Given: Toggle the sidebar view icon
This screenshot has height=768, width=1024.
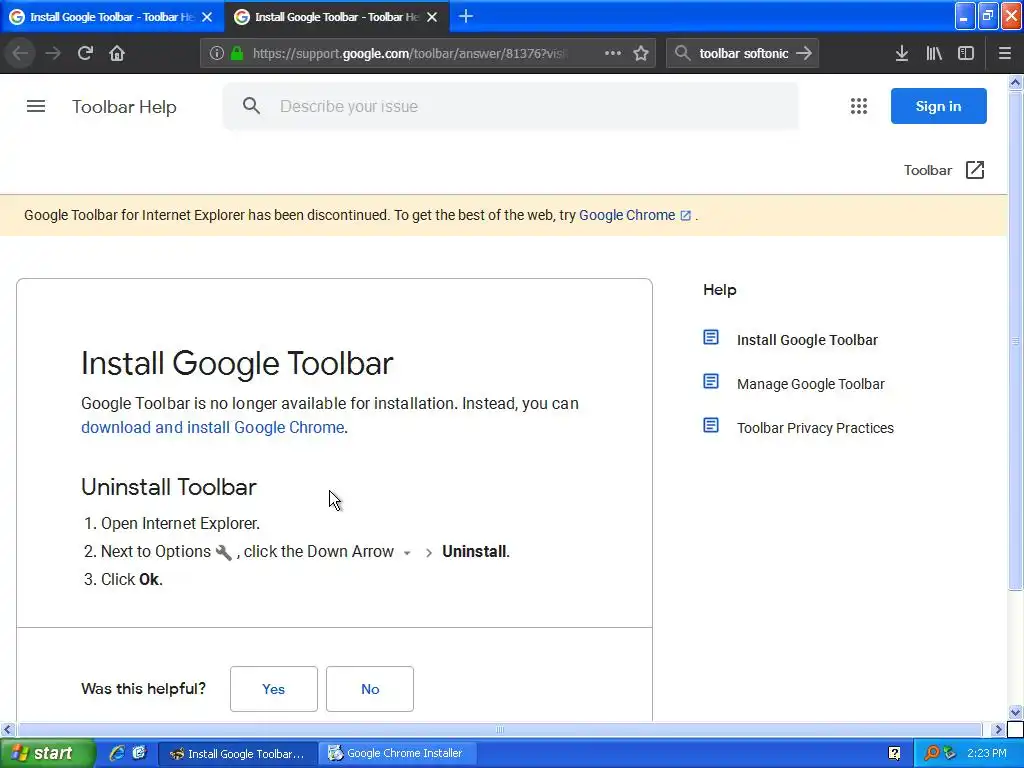Looking at the screenshot, I should click(966, 53).
